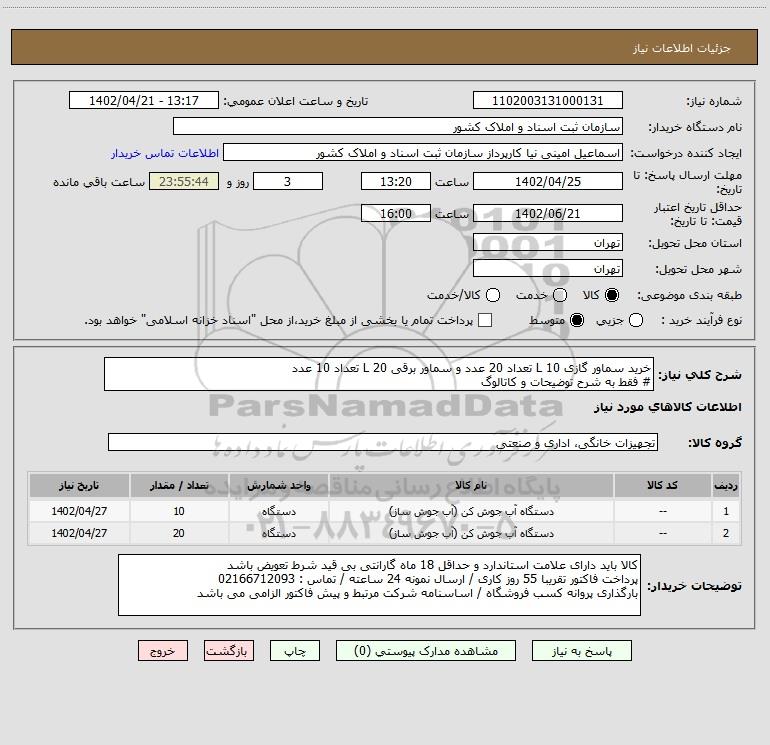Click the نام دستگاه خریدار field
This screenshot has height=745, width=770.
tap(398, 127)
